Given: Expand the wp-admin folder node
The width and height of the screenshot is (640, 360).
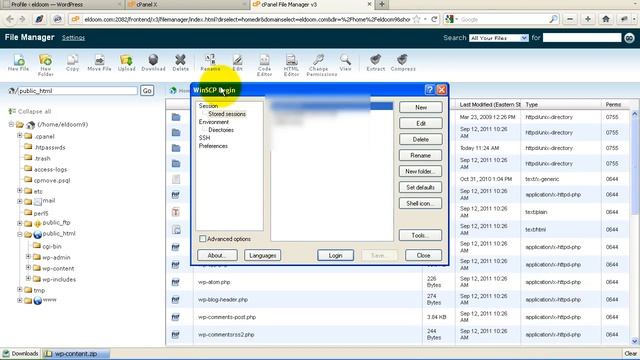Looking at the screenshot, I should [28, 257].
